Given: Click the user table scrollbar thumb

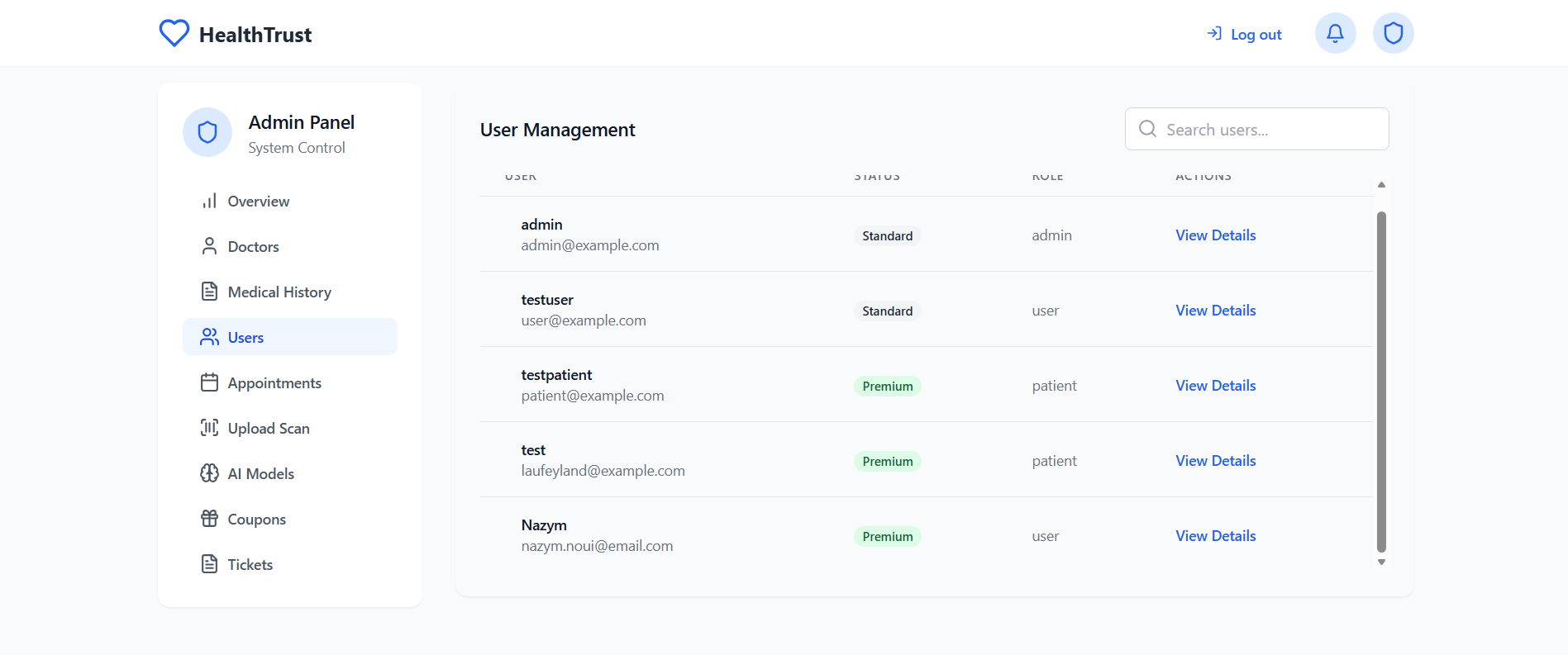Looking at the screenshot, I should pyautogui.click(x=1381, y=382).
